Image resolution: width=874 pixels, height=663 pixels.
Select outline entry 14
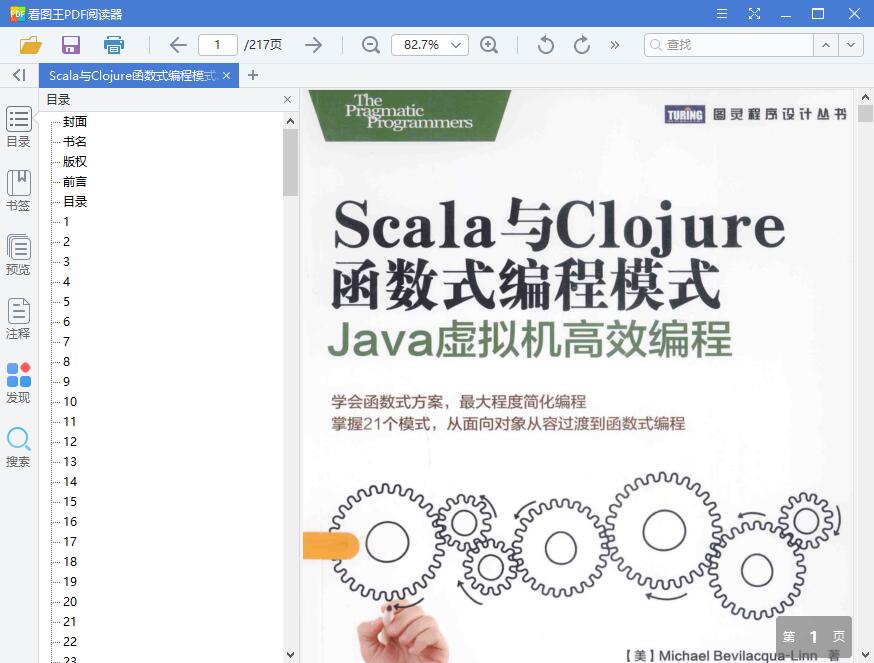point(70,482)
